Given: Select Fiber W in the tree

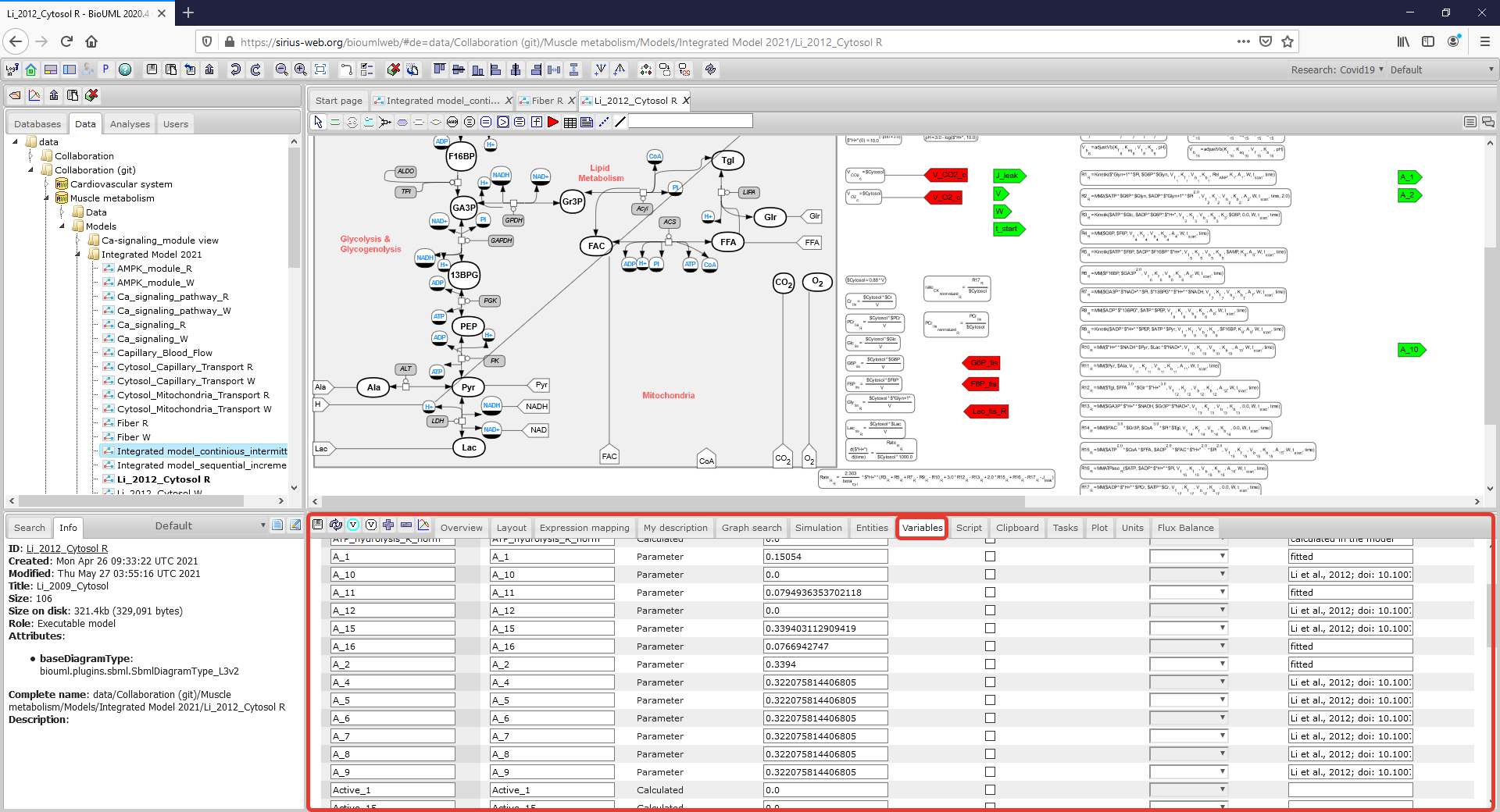Looking at the screenshot, I should tap(134, 437).
